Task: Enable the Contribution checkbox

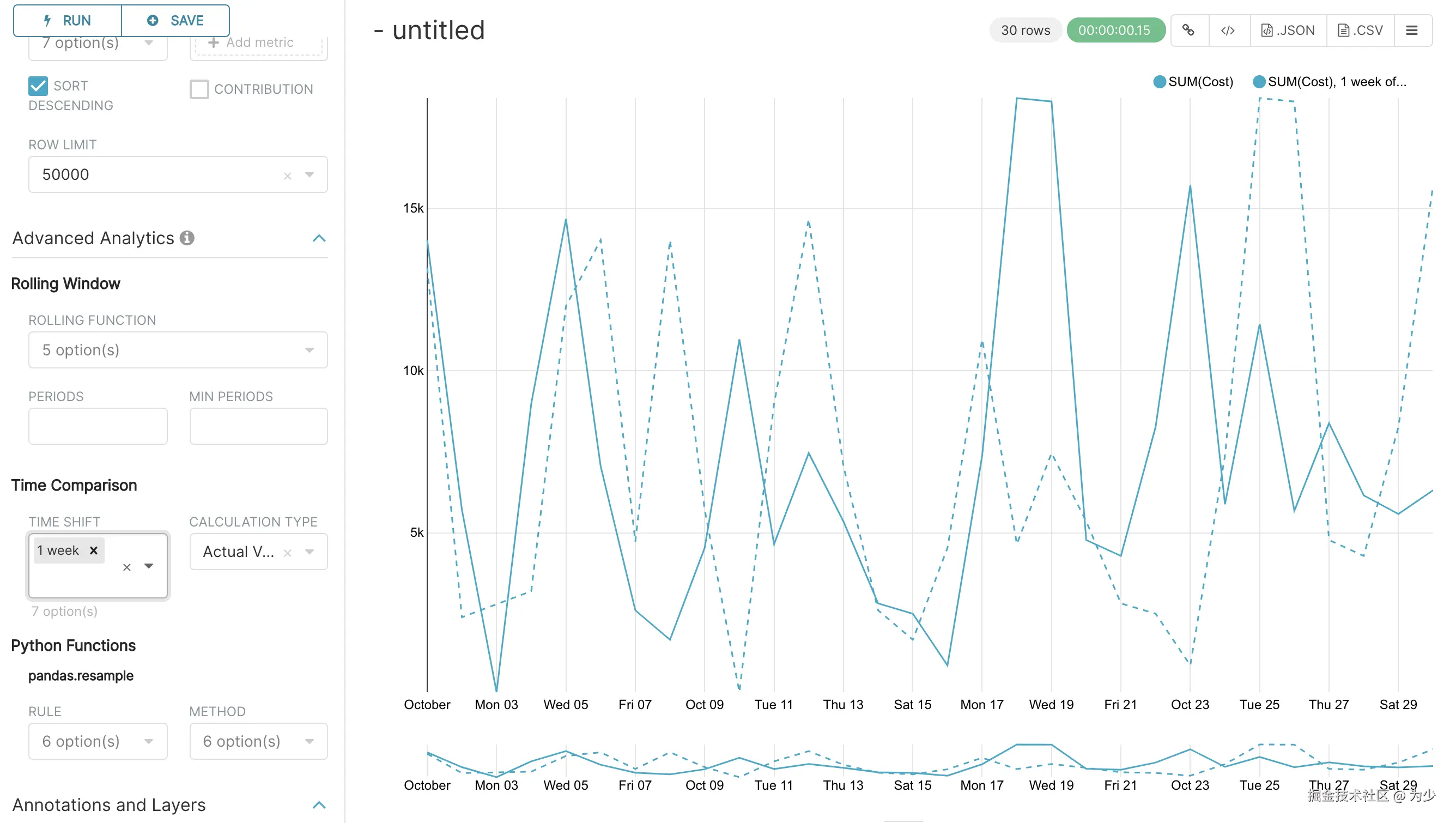Action: [199, 89]
